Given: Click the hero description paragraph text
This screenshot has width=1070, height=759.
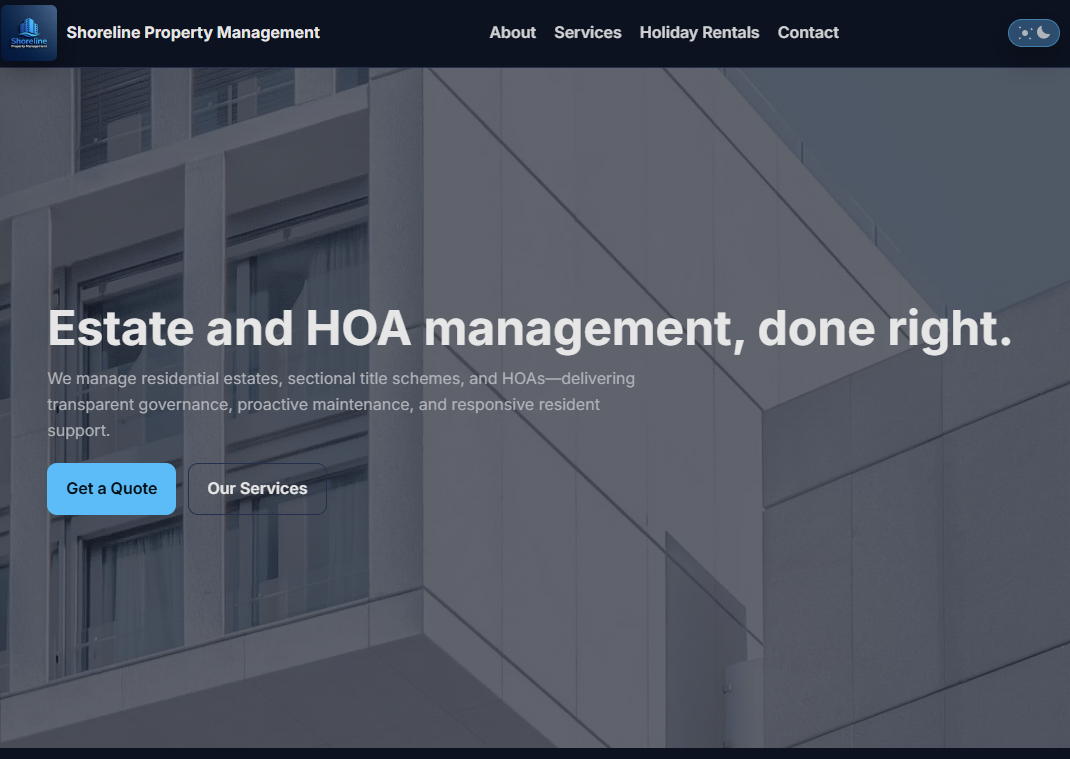Looking at the screenshot, I should coord(340,405).
